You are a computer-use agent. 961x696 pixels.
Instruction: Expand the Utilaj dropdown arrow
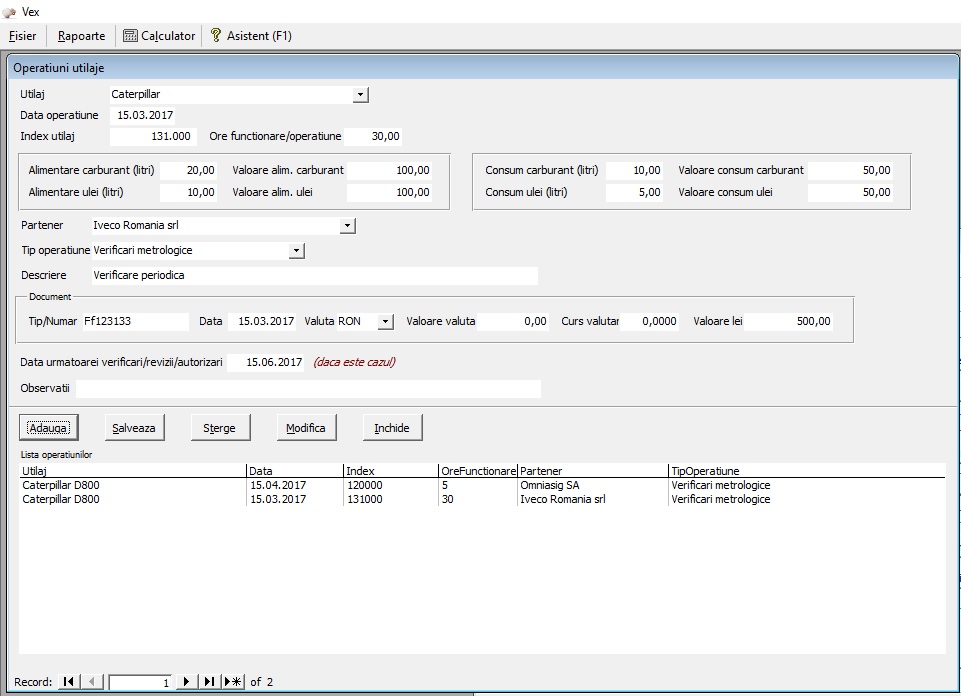click(x=360, y=94)
